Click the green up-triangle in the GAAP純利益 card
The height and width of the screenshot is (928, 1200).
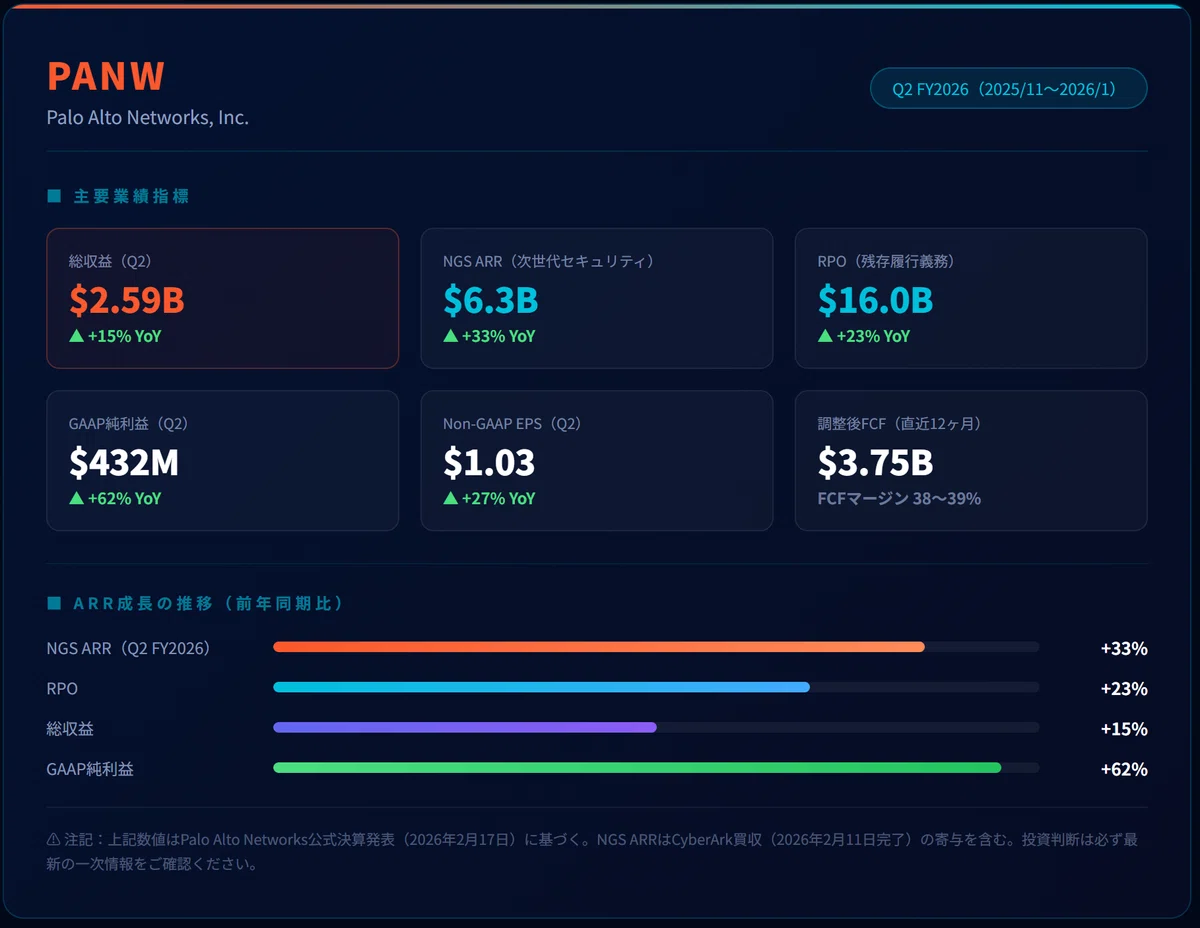click(x=76, y=498)
